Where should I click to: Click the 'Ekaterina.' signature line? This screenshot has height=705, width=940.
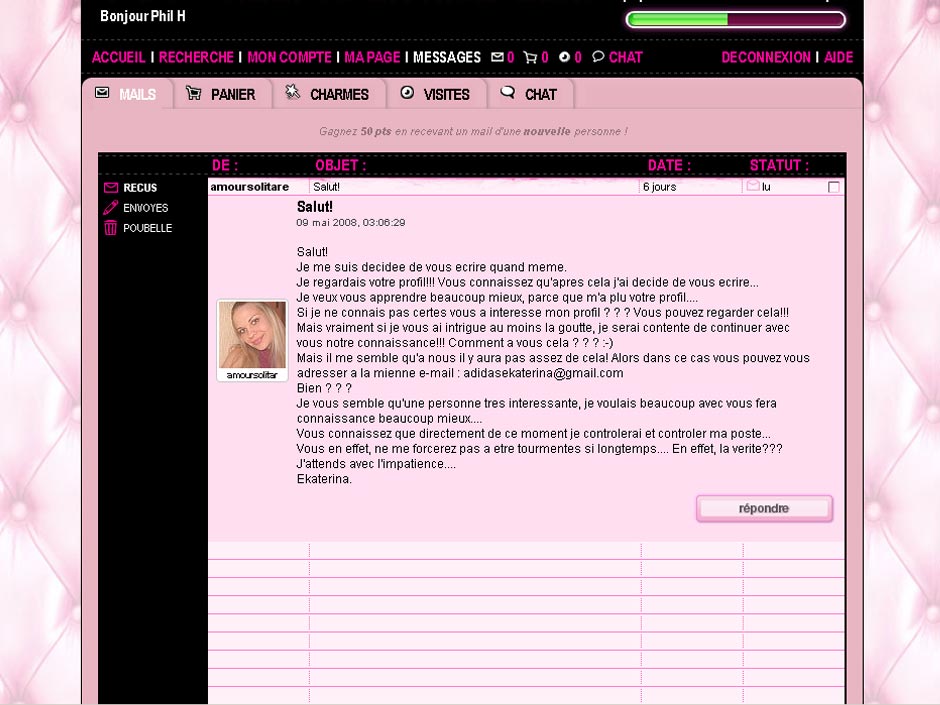[324, 479]
